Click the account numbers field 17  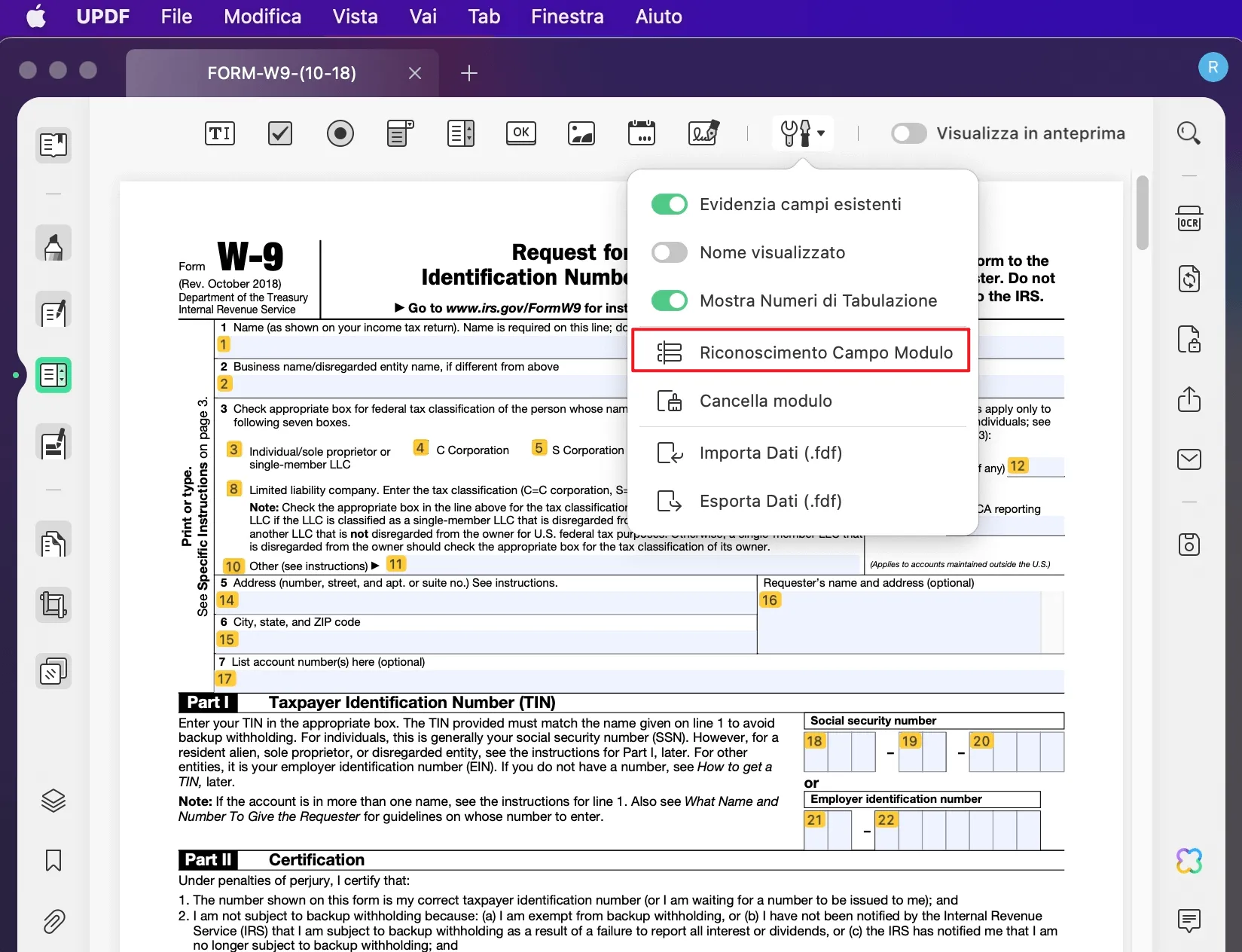[x=639, y=680]
